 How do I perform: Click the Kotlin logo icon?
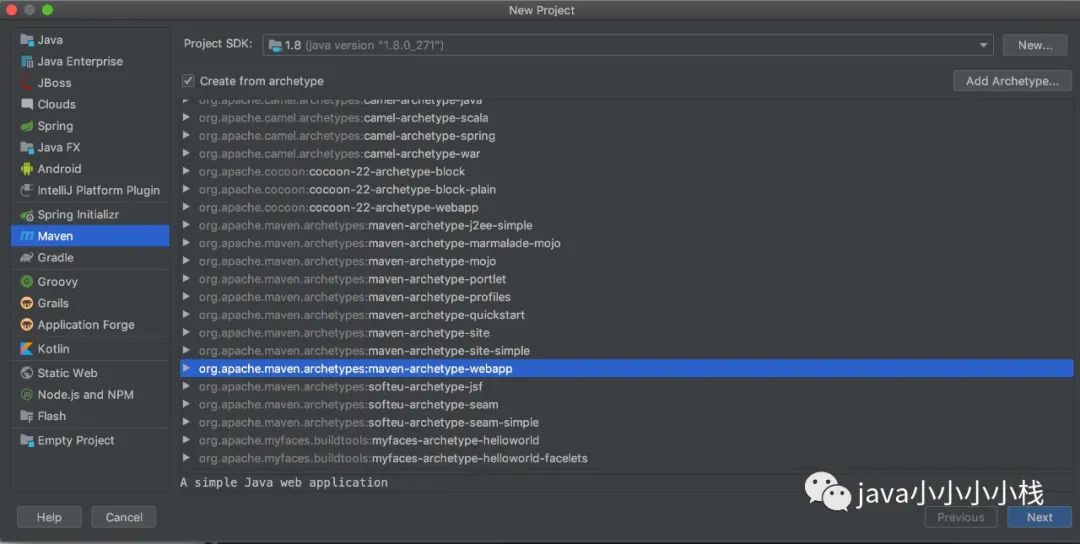(27, 348)
